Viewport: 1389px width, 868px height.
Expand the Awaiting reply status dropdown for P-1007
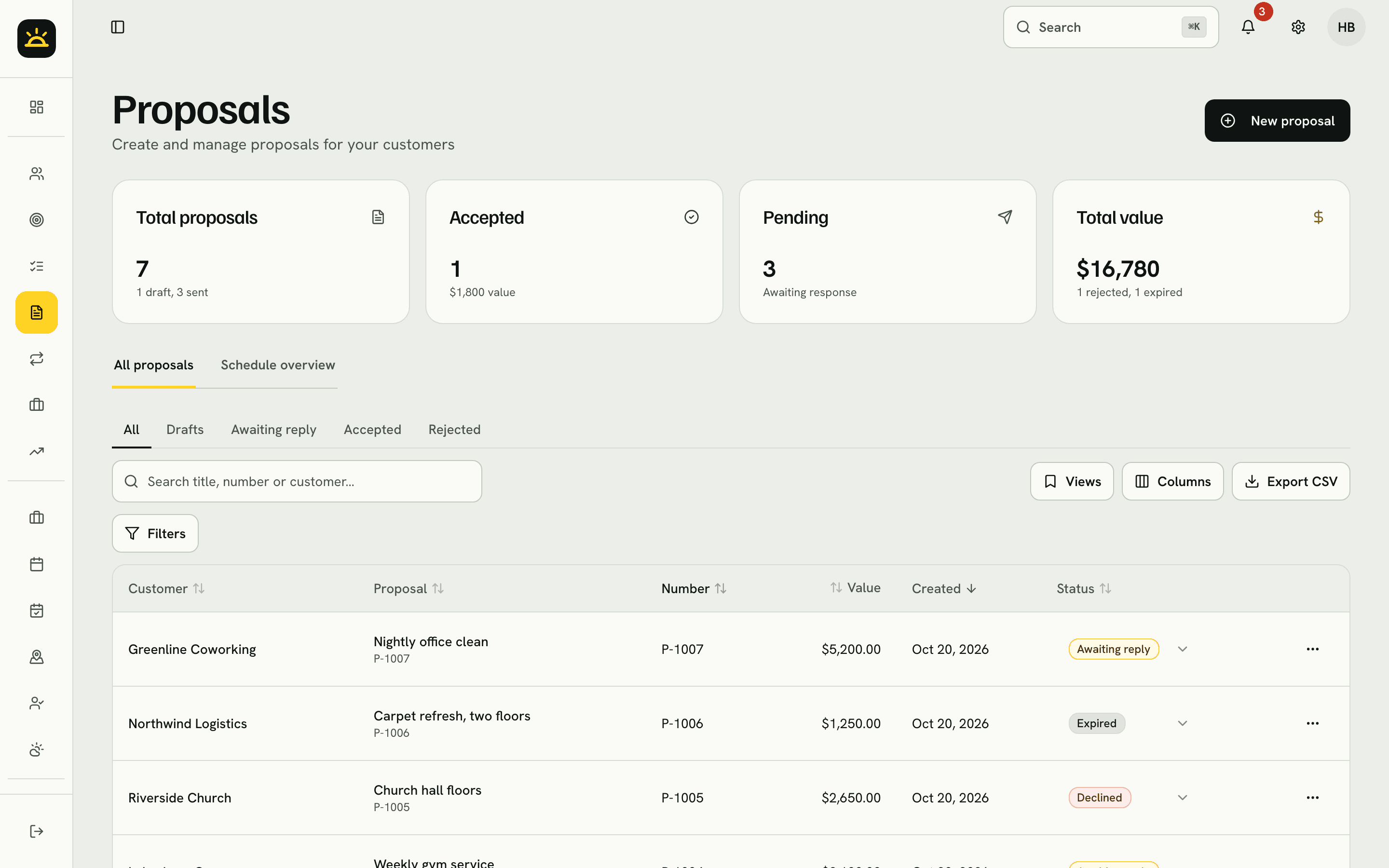[1183, 649]
